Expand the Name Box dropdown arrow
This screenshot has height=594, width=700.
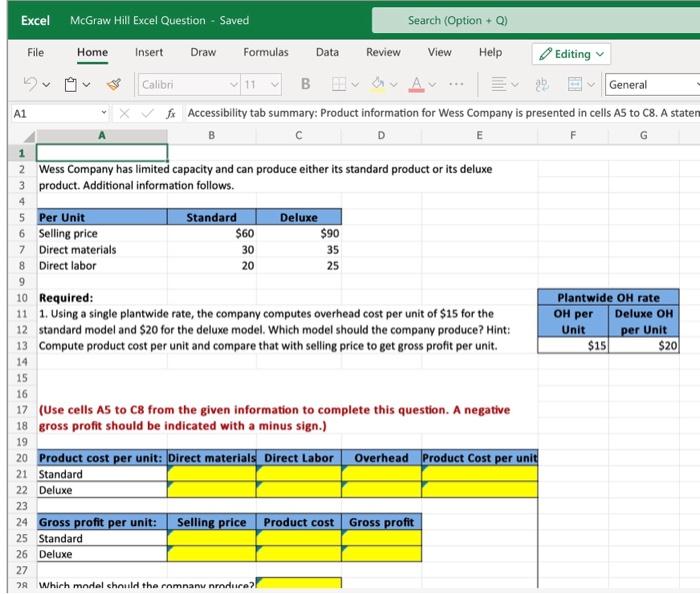click(104, 113)
